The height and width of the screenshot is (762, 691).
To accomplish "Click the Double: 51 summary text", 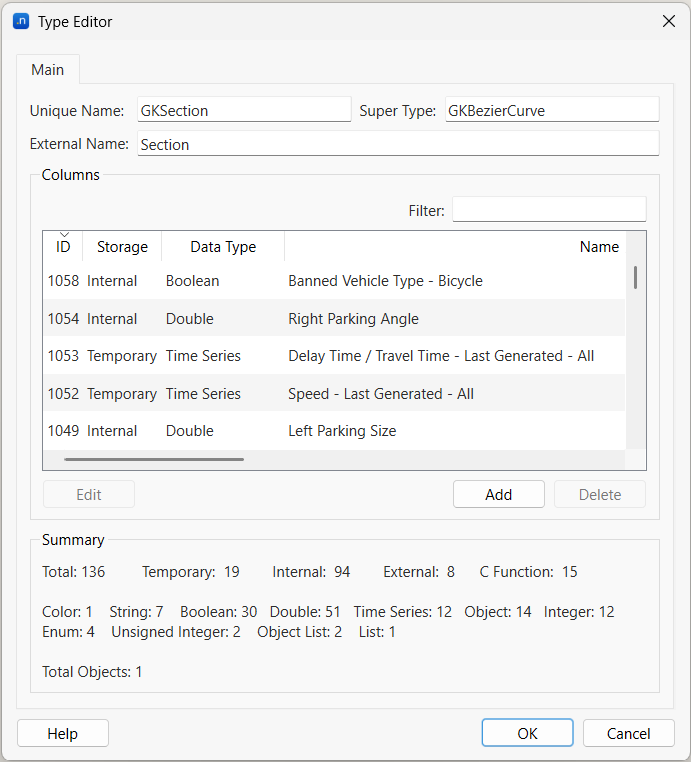I will click(x=305, y=611).
